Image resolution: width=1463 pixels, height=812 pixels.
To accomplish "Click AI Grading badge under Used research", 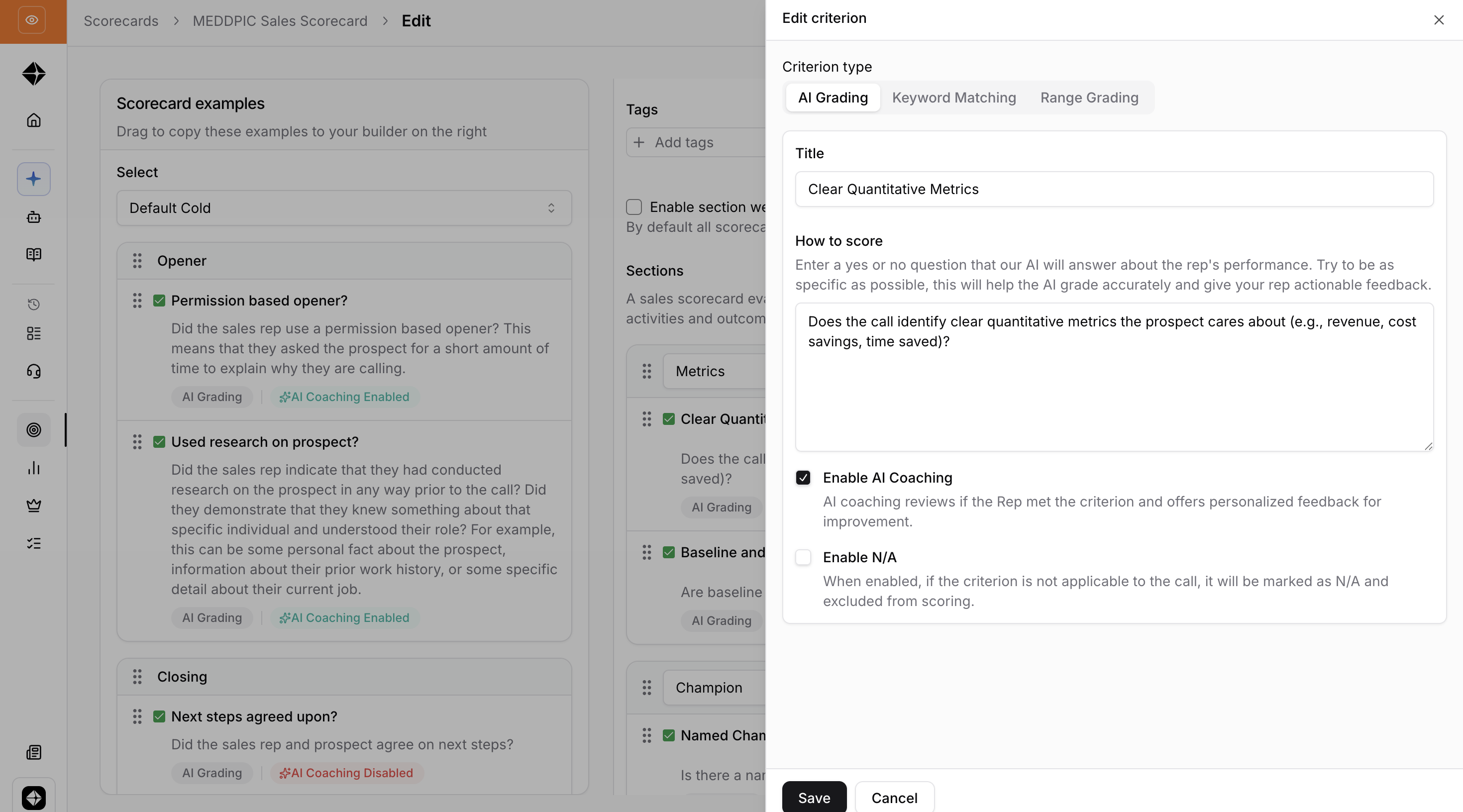I will tap(212, 618).
